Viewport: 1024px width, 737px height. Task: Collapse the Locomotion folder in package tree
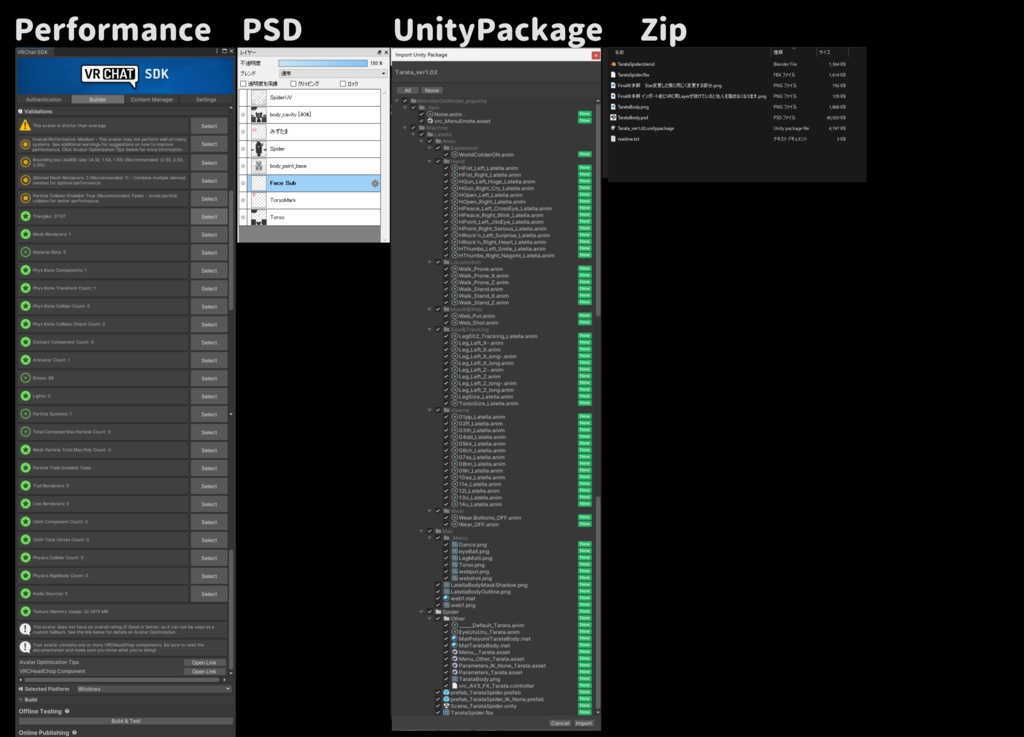[430, 262]
